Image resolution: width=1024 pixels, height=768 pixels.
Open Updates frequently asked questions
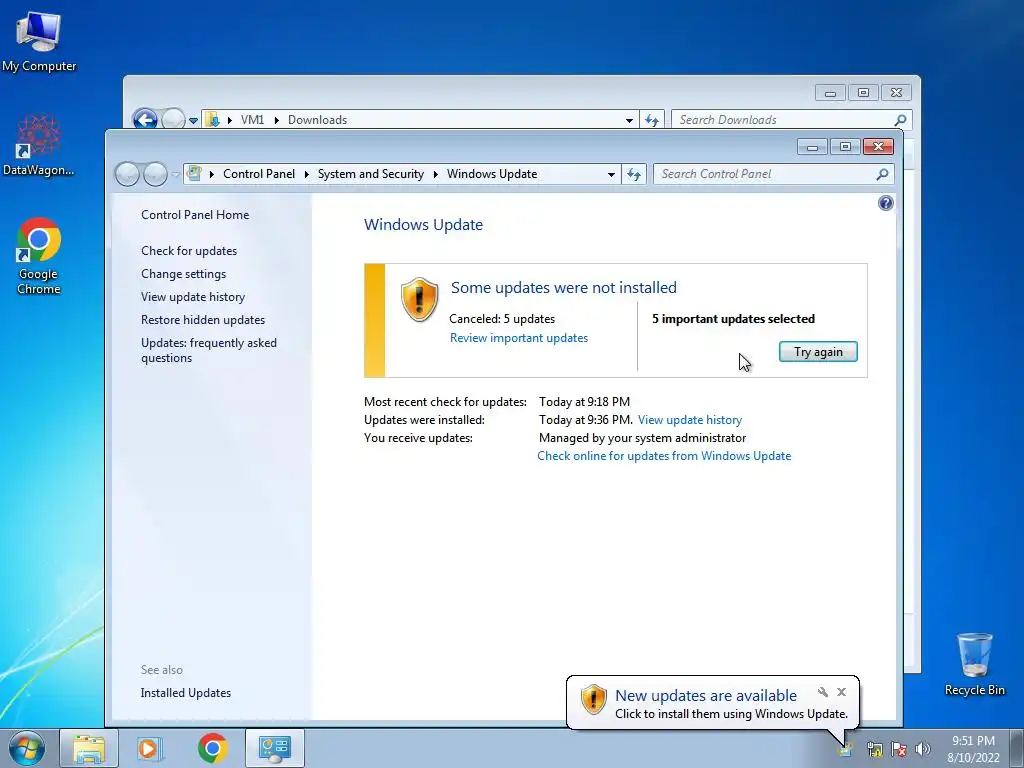(208, 350)
